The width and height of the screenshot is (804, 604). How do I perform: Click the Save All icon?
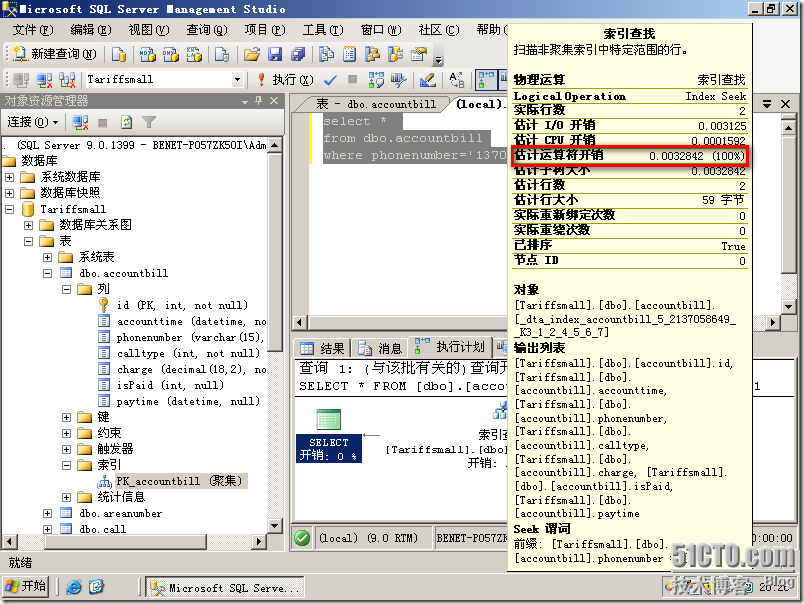tap(298, 54)
